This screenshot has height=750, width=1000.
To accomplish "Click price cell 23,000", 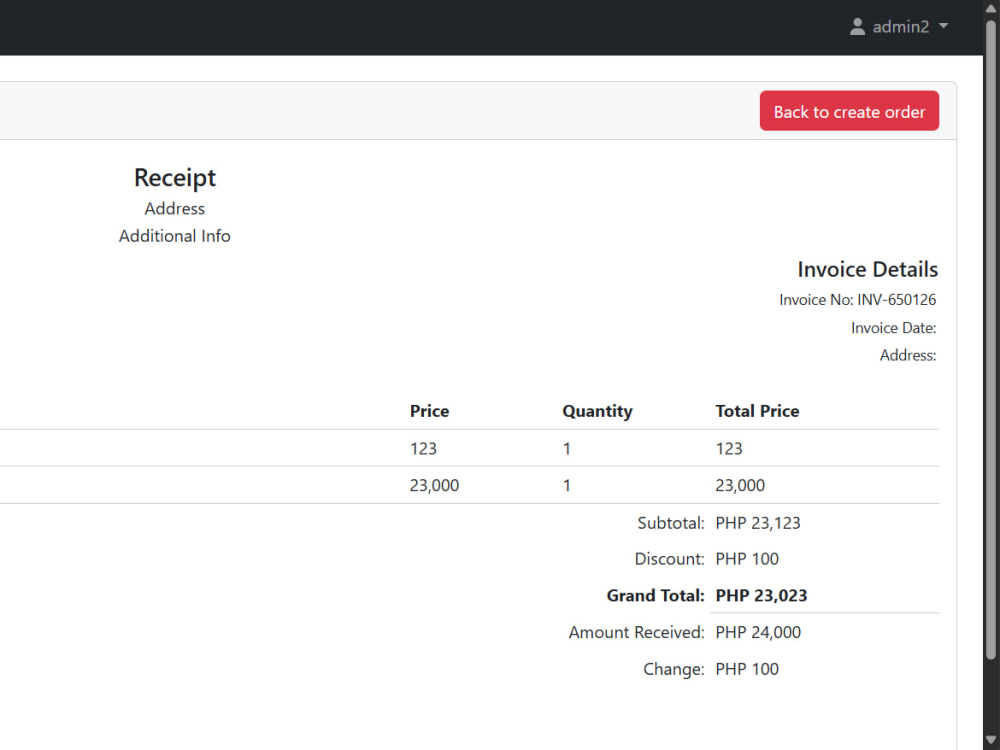I will [x=434, y=485].
